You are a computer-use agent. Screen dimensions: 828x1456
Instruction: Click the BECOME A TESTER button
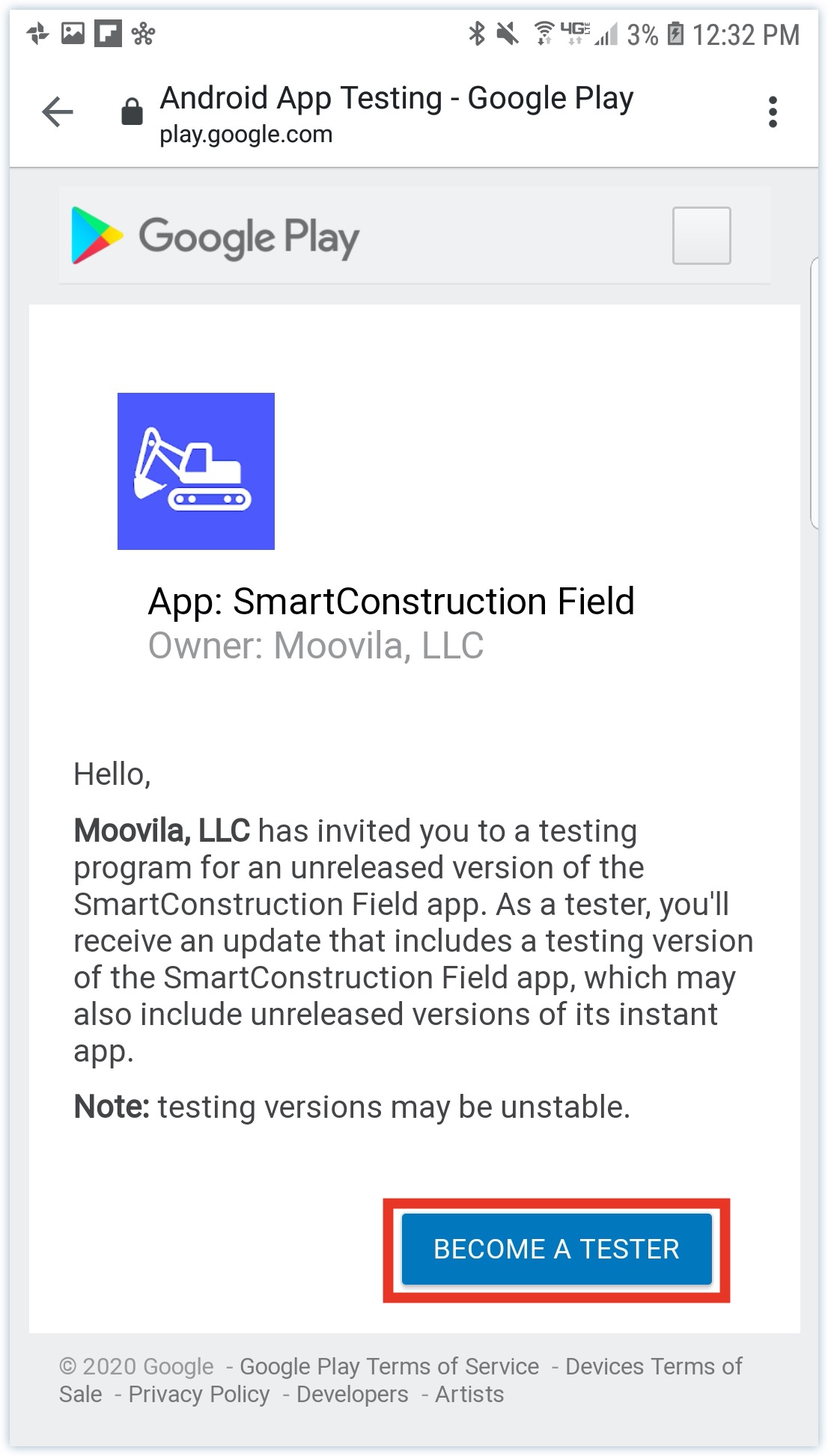pos(557,1249)
